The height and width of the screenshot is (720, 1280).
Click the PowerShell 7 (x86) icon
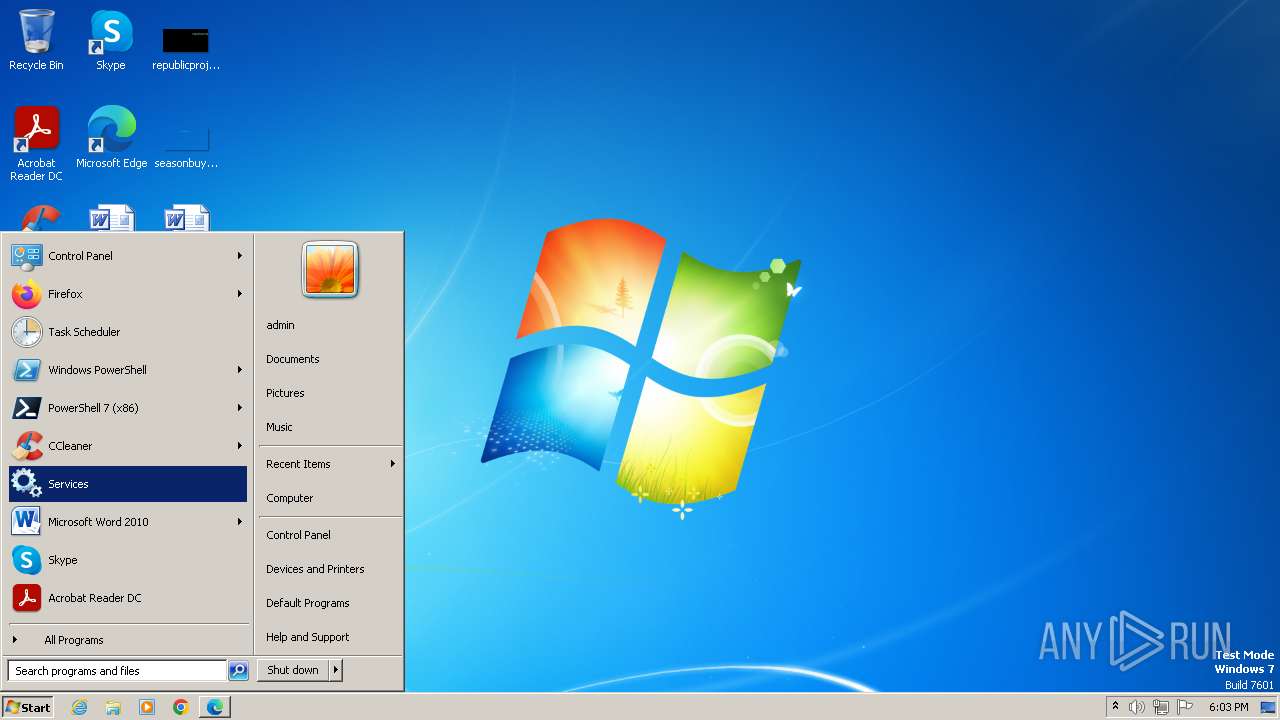pyautogui.click(x=26, y=408)
